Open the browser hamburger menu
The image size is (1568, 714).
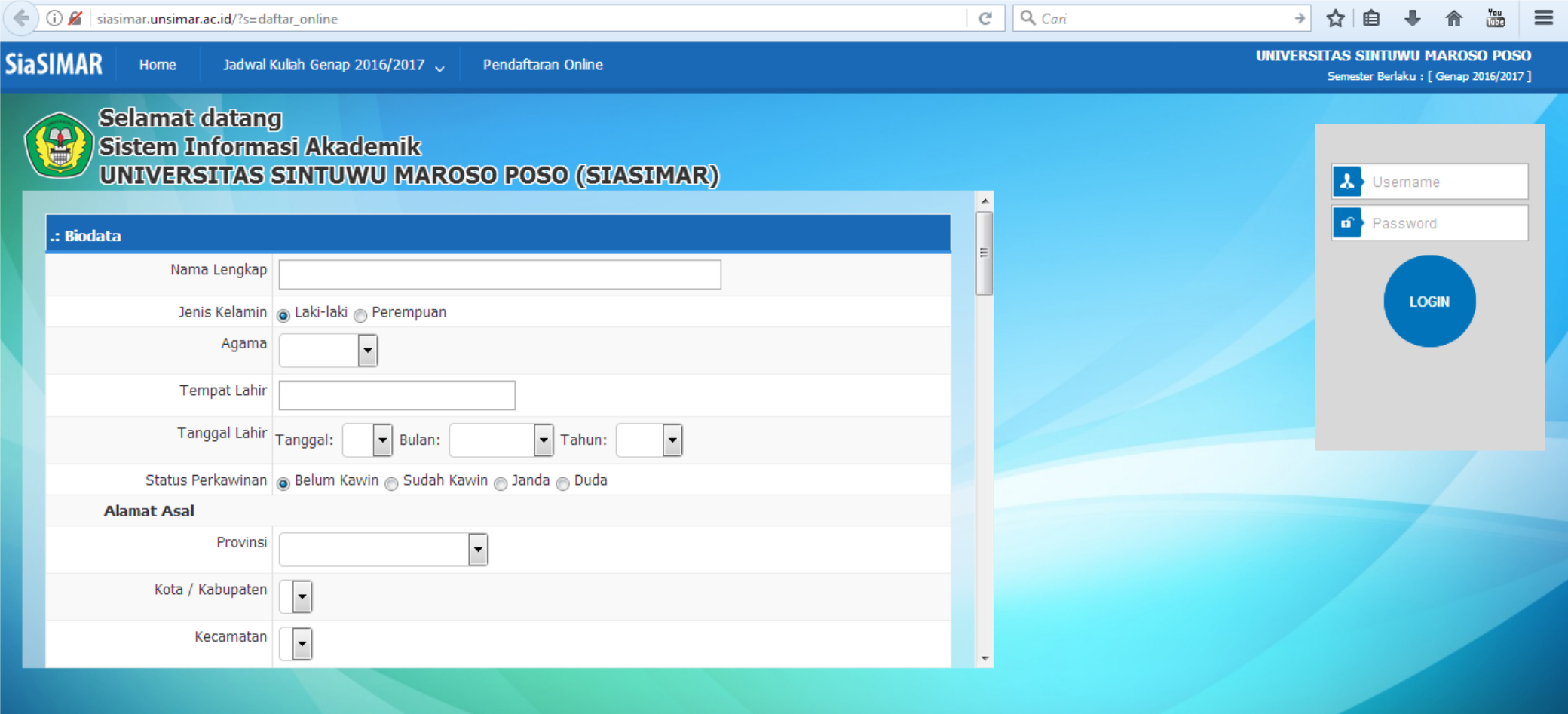coord(1543,18)
